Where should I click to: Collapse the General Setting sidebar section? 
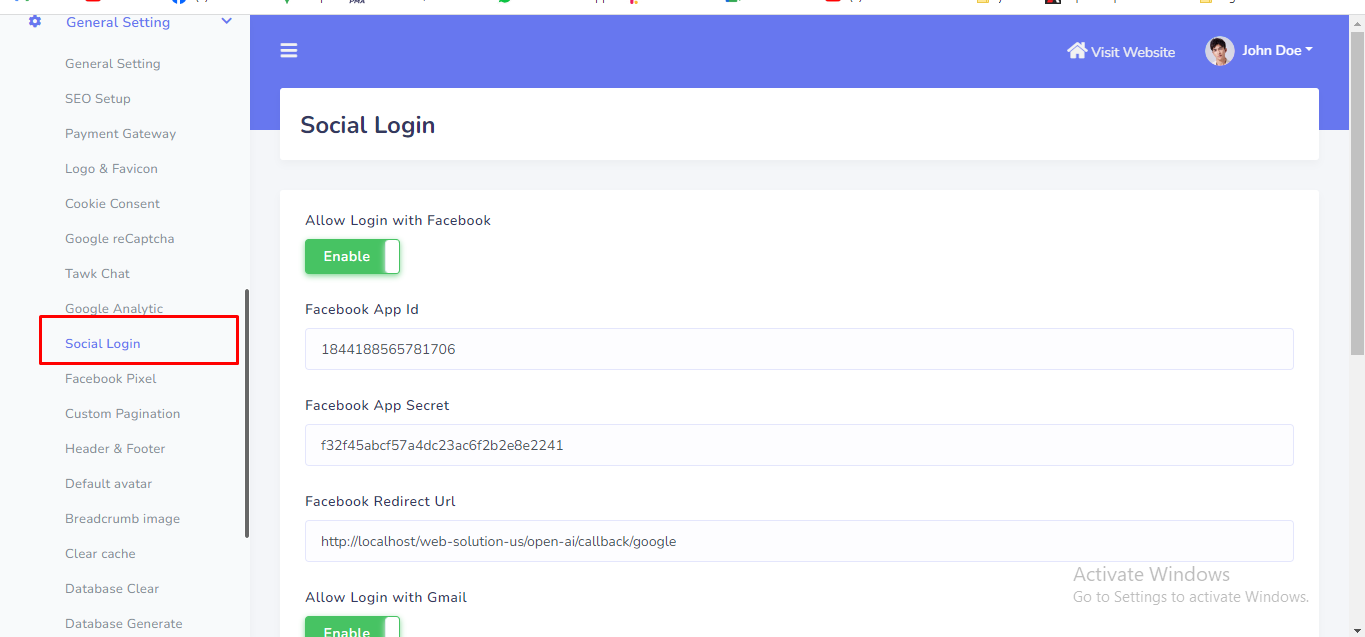coord(227,21)
